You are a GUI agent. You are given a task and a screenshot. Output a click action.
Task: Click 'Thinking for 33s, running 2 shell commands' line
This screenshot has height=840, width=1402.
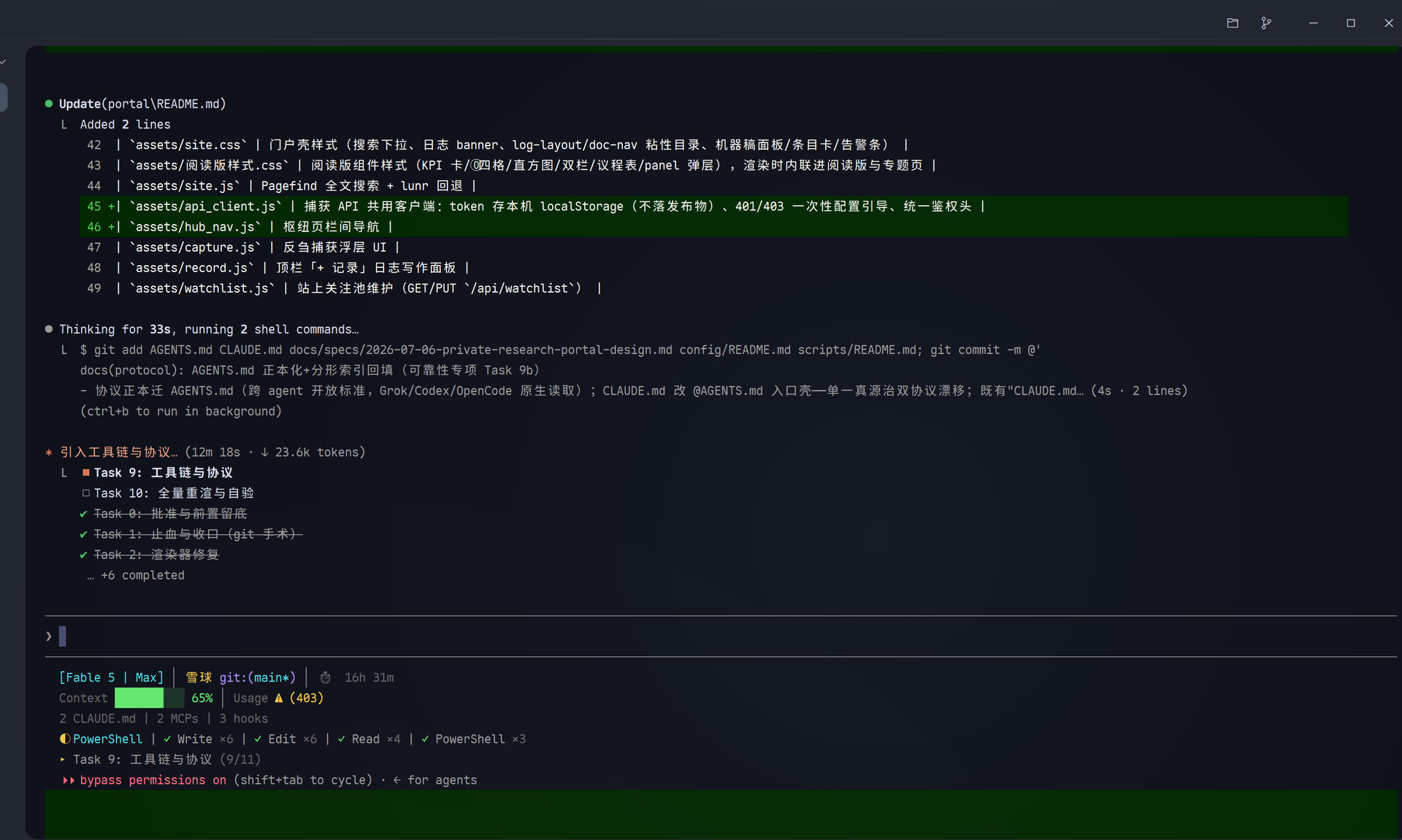pos(209,329)
